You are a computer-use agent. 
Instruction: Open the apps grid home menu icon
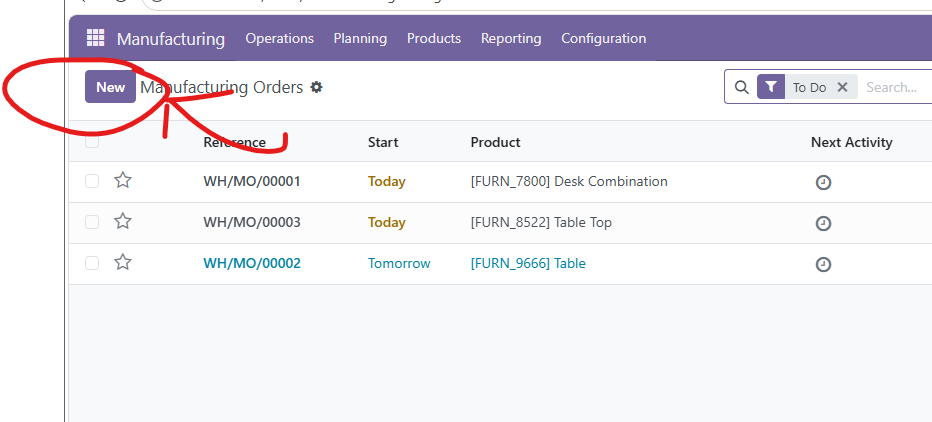[95, 39]
